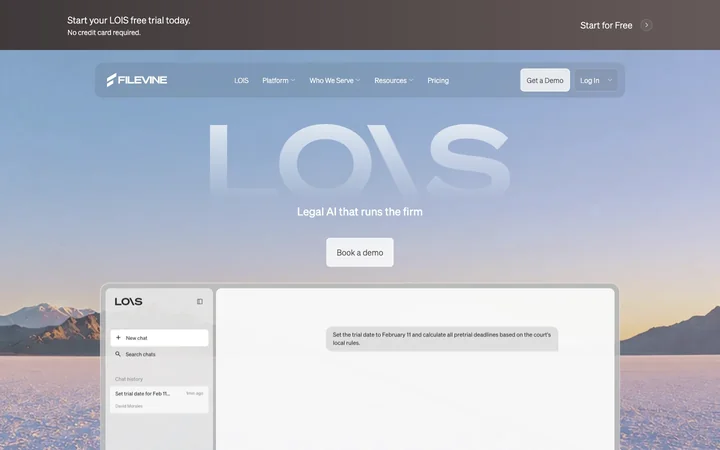Collapse sidebar via LOIS panel icon
This screenshot has height=450, width=720.
[x=200, y=302]
